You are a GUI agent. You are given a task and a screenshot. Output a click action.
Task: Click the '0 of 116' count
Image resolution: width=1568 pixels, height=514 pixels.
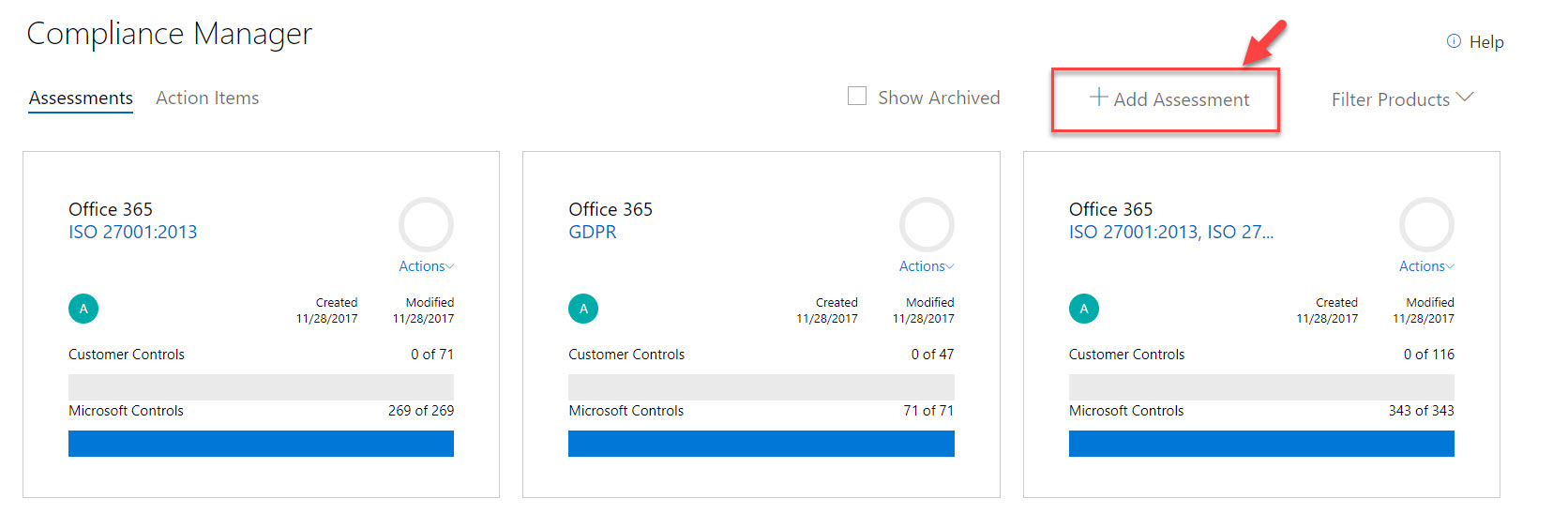1429,355
